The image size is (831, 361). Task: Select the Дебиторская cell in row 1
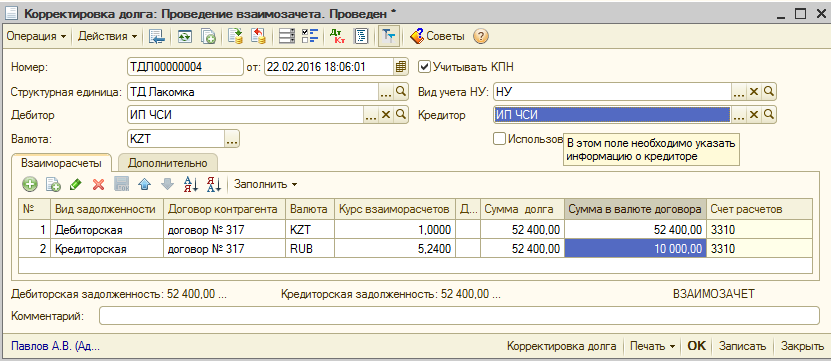point(107,230)
